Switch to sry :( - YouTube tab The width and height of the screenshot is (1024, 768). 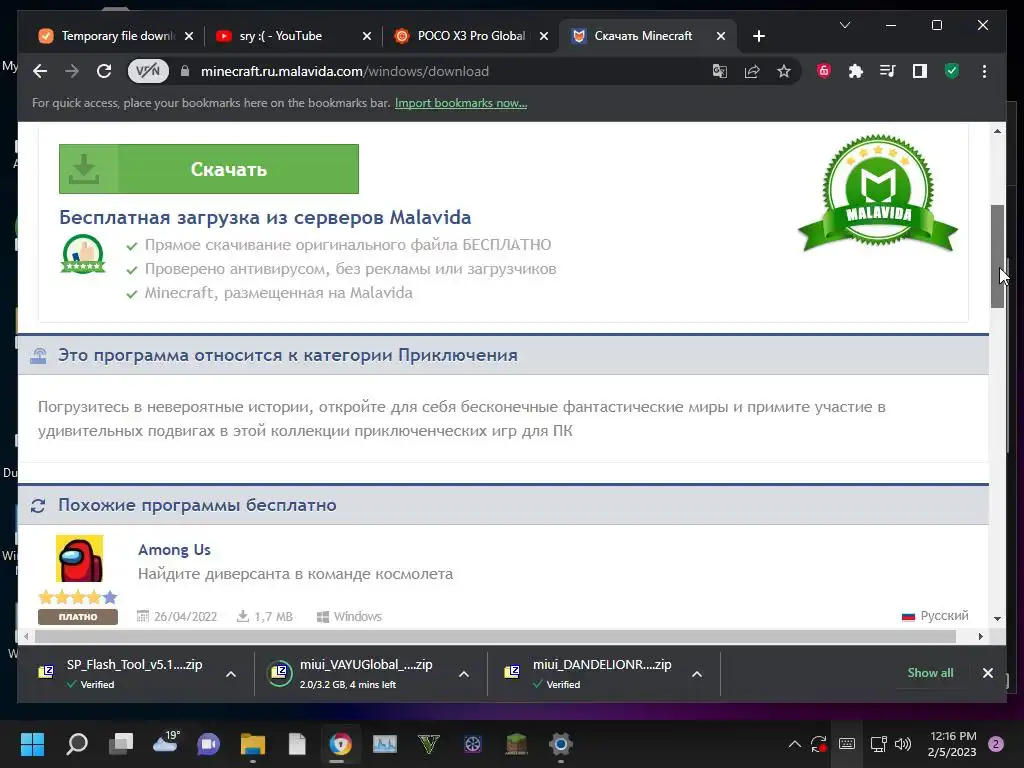[x=294, y=36]
